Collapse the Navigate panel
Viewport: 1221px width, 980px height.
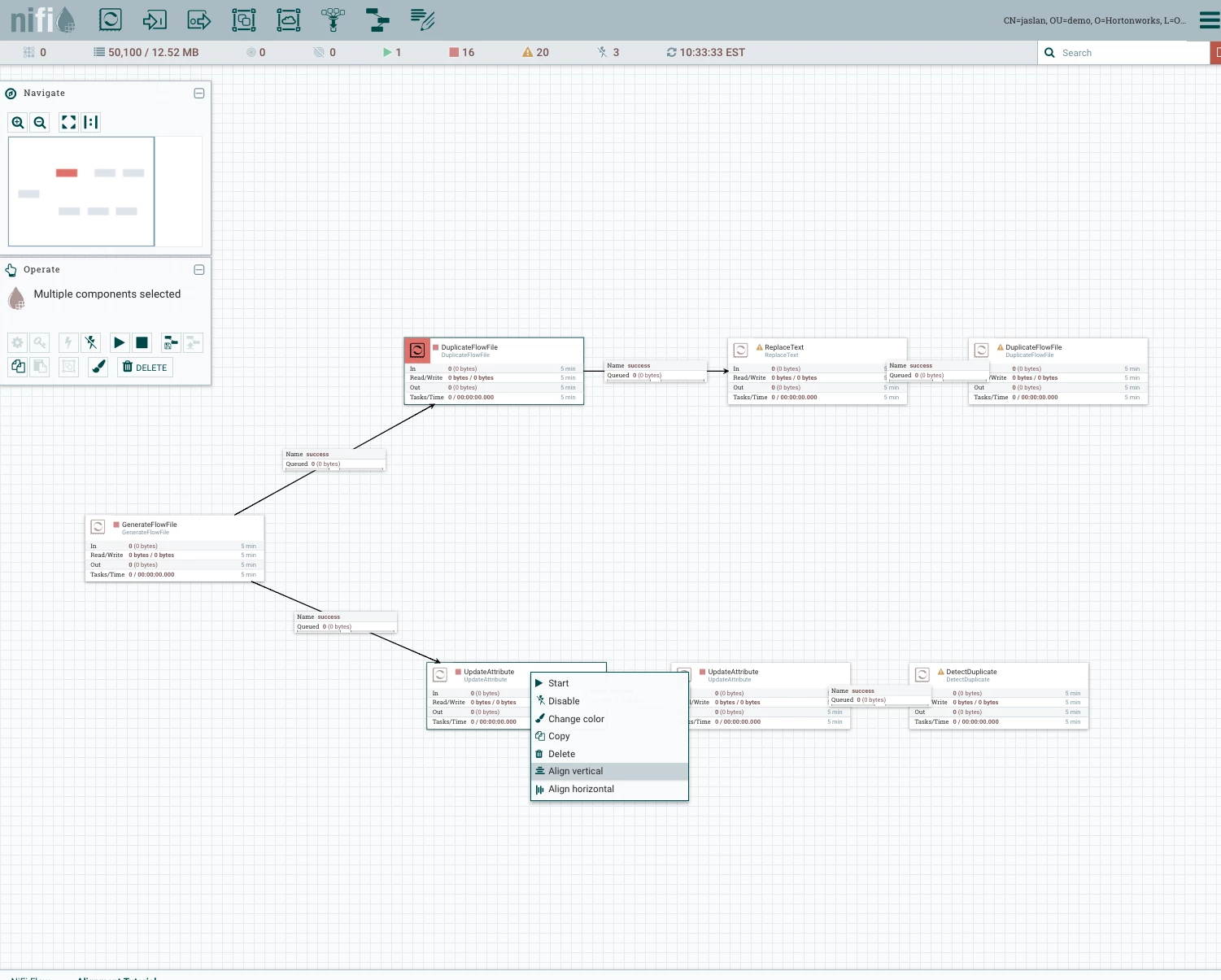pyautogui.click(x=199, y=94)
